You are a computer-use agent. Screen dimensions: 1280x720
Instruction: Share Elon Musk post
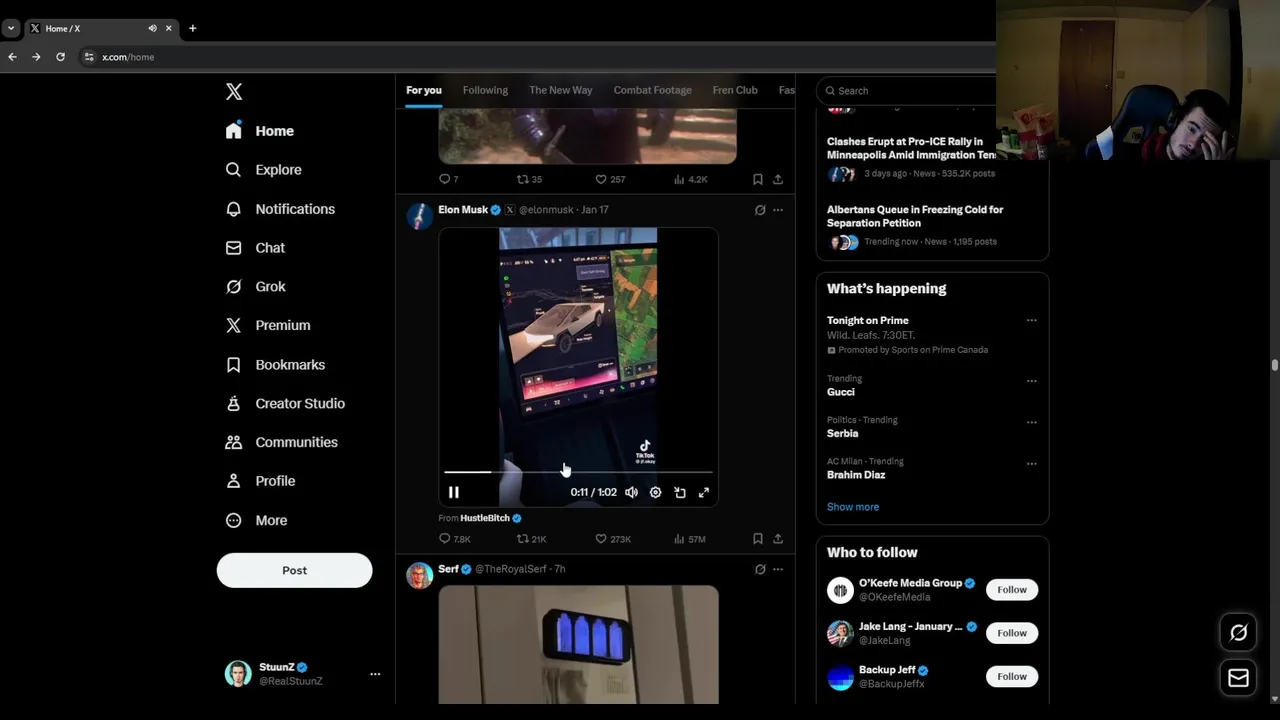coord(778,539)
